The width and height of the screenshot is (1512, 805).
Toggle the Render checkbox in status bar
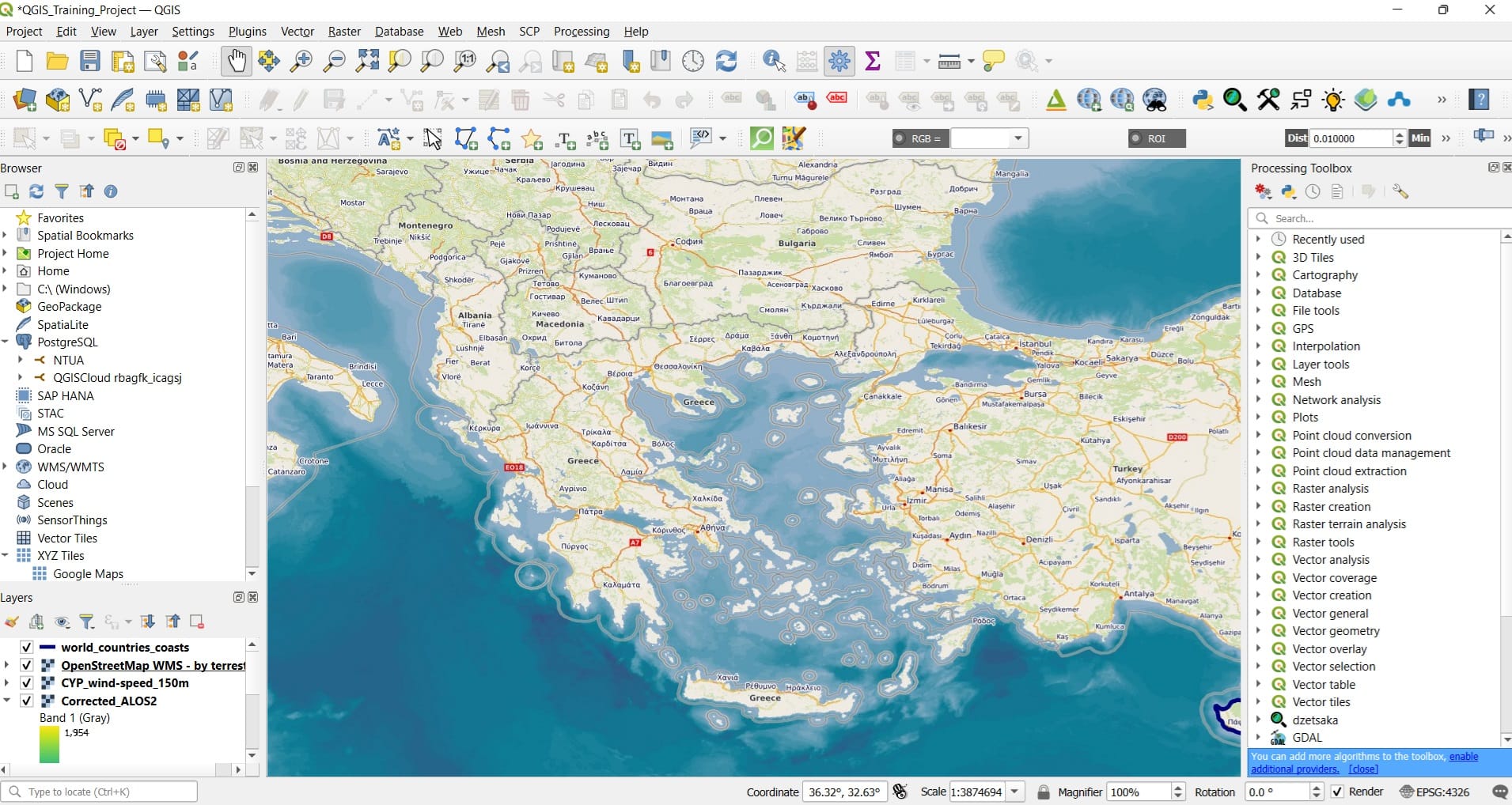pos(1337,792)
